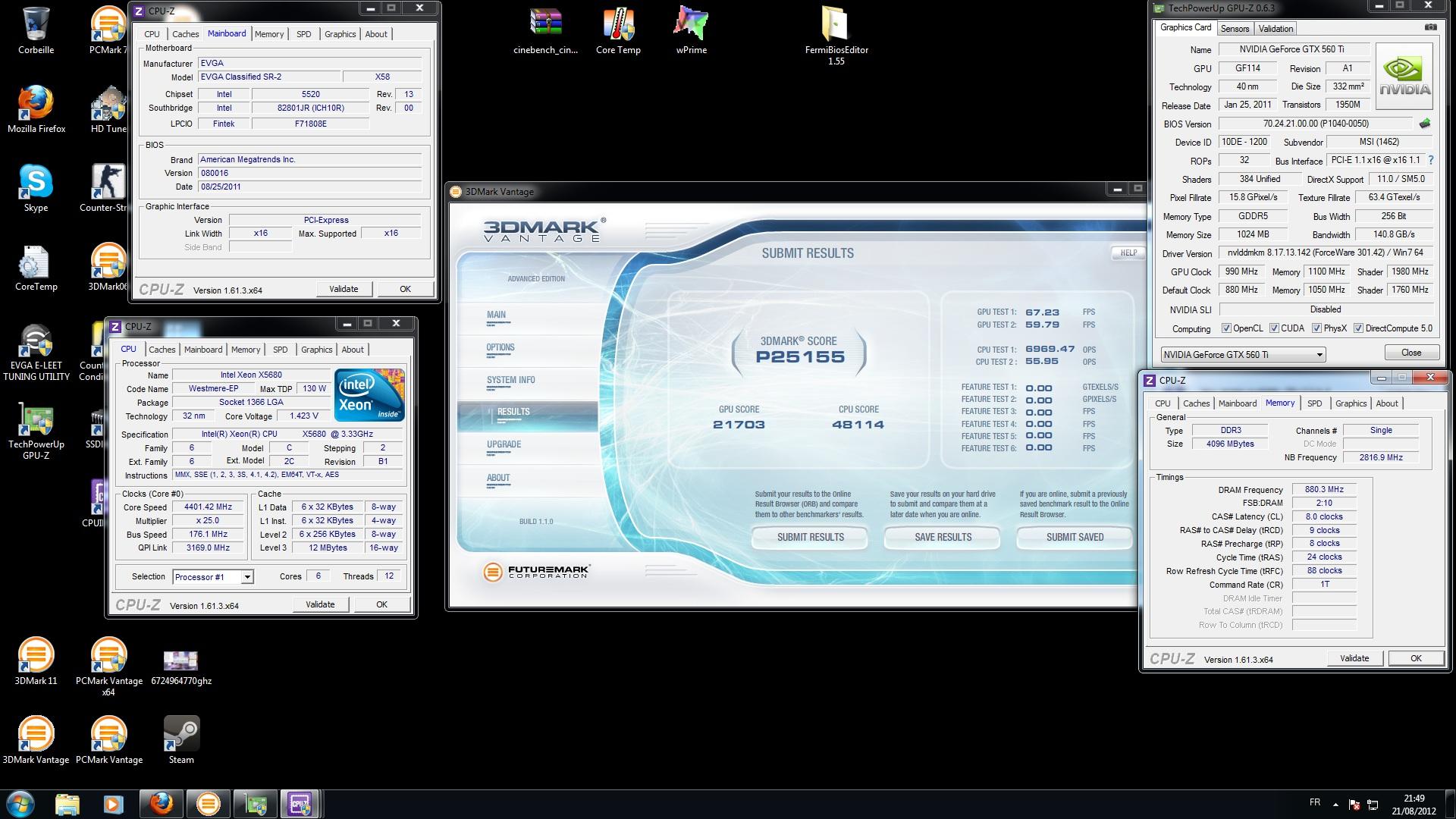Launch the 3DMark 11 desktop icon
The height and width of the screenshot is (819, 1456).
36,661
